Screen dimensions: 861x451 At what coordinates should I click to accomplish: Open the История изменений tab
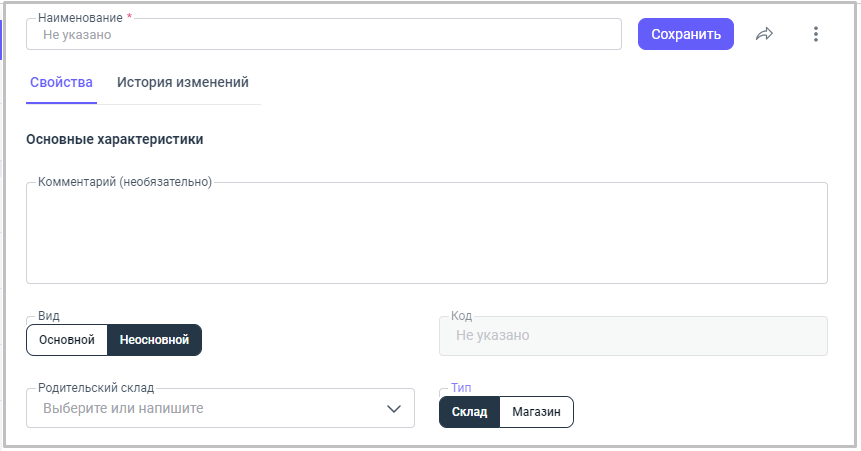pos(183,83)
